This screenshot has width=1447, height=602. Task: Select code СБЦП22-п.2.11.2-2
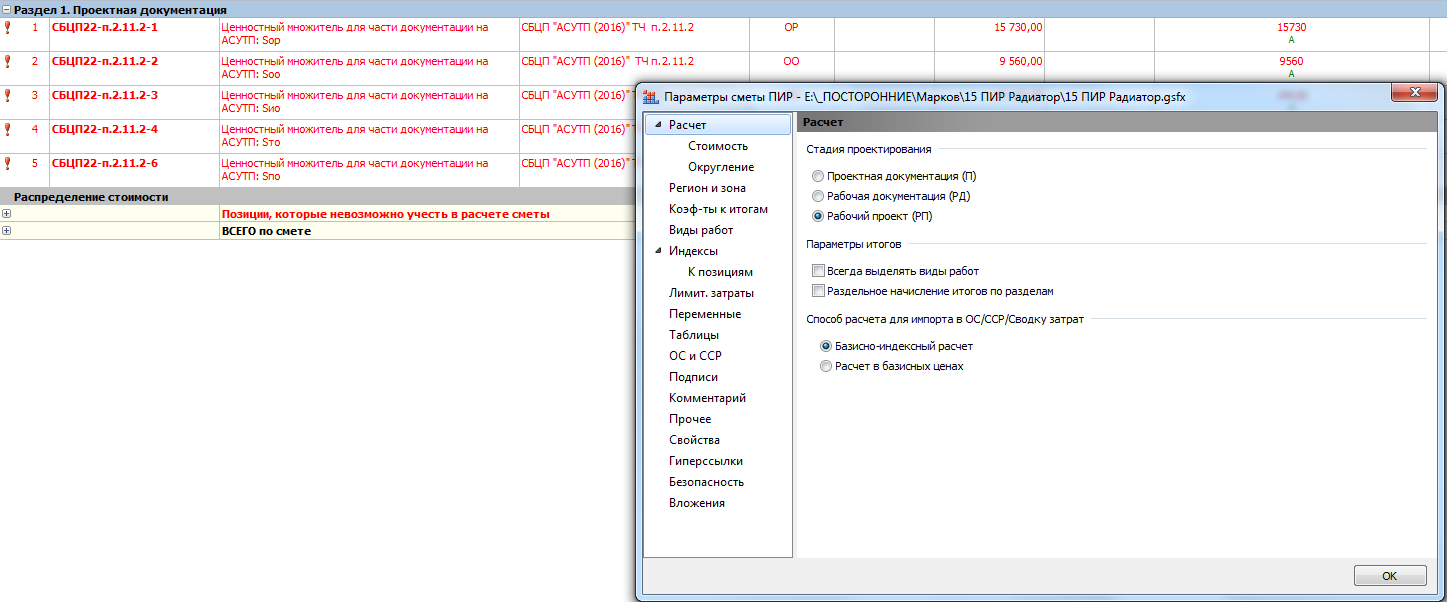(105, 61)
